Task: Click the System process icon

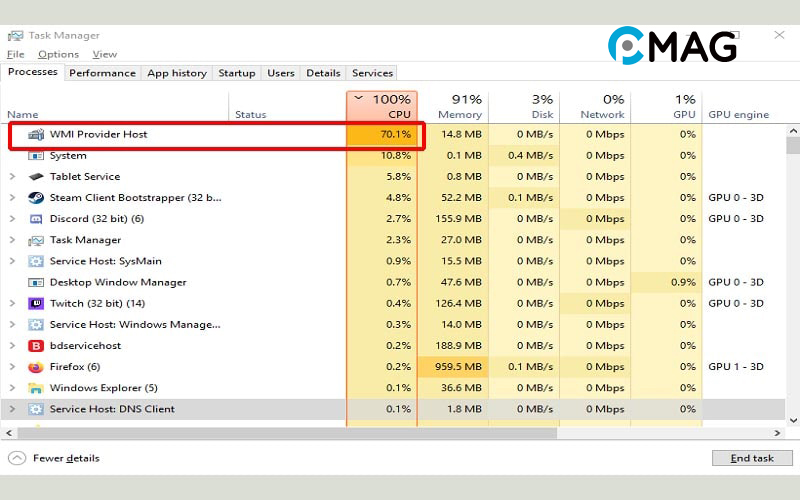Action: [x=36, y=156]
